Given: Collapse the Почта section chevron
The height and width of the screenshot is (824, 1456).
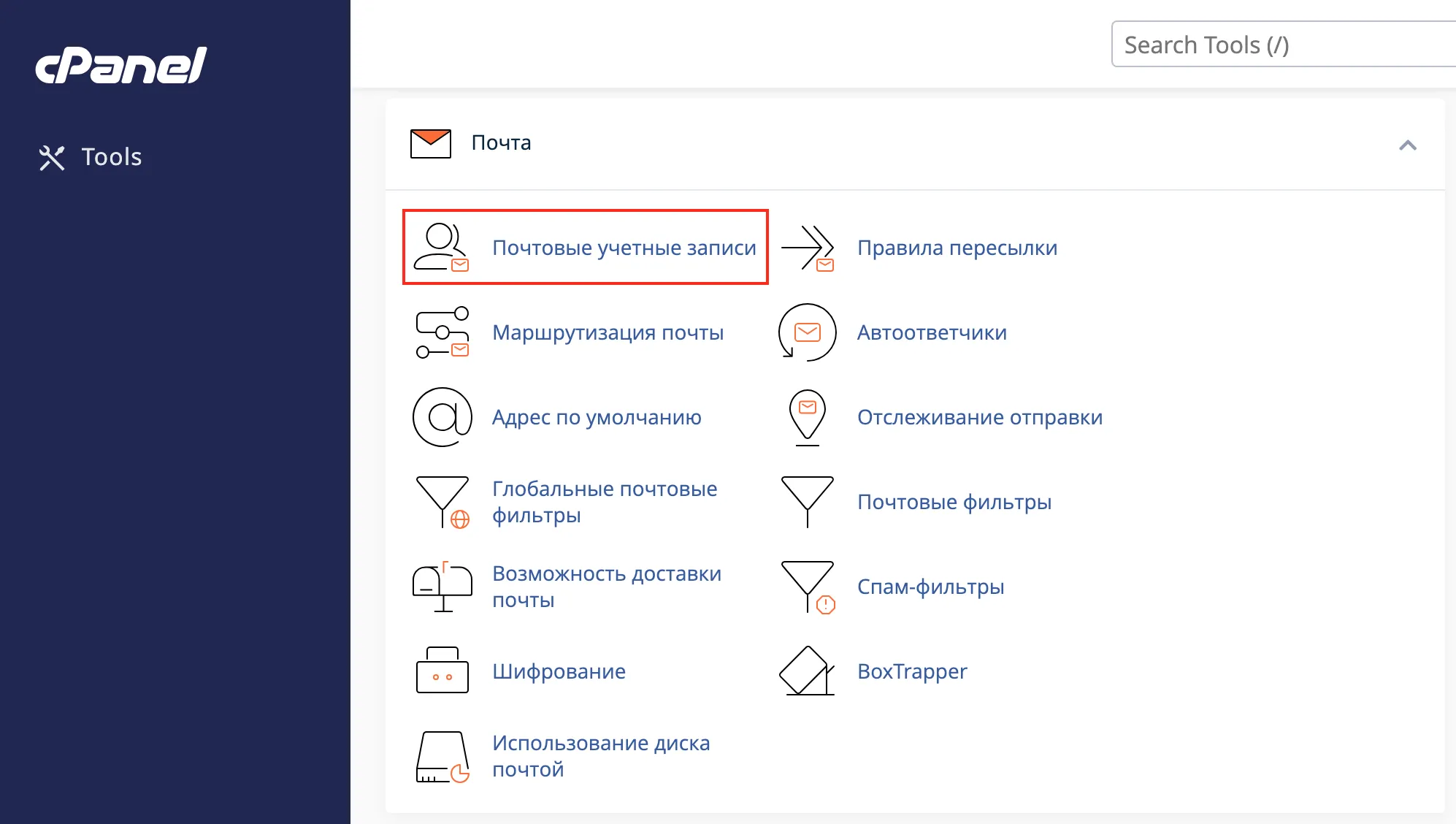Looking at the screenshot, I should [1408, 145].
